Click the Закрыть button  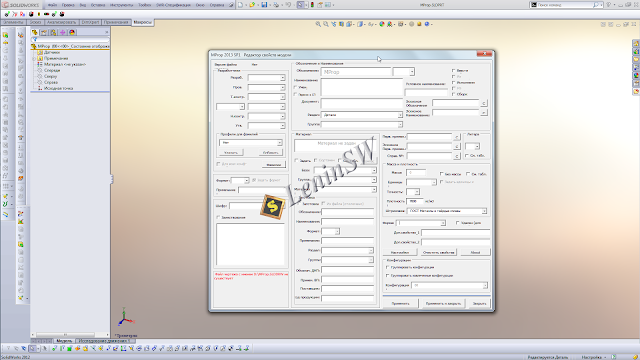479,303
